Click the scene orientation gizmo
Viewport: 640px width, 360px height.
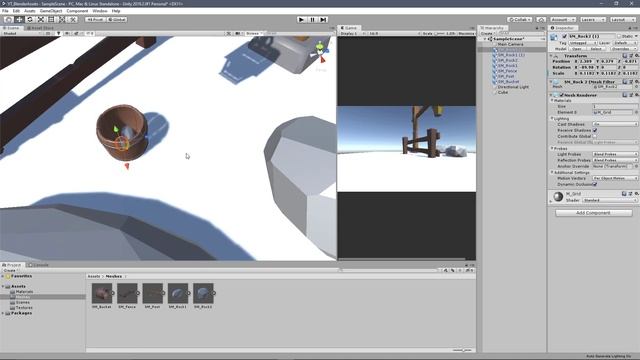tap(321, 53)
